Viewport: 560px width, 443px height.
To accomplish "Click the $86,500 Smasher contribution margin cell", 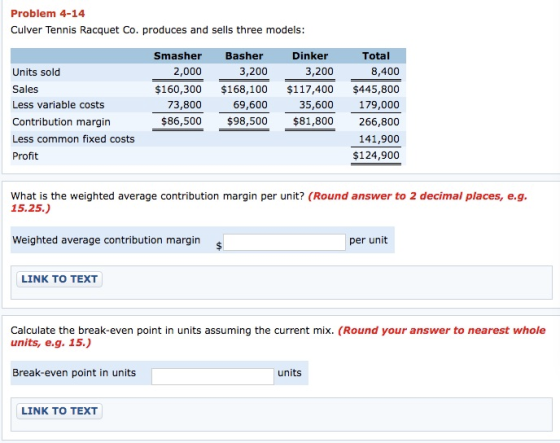I will click(x=181, y=121).
